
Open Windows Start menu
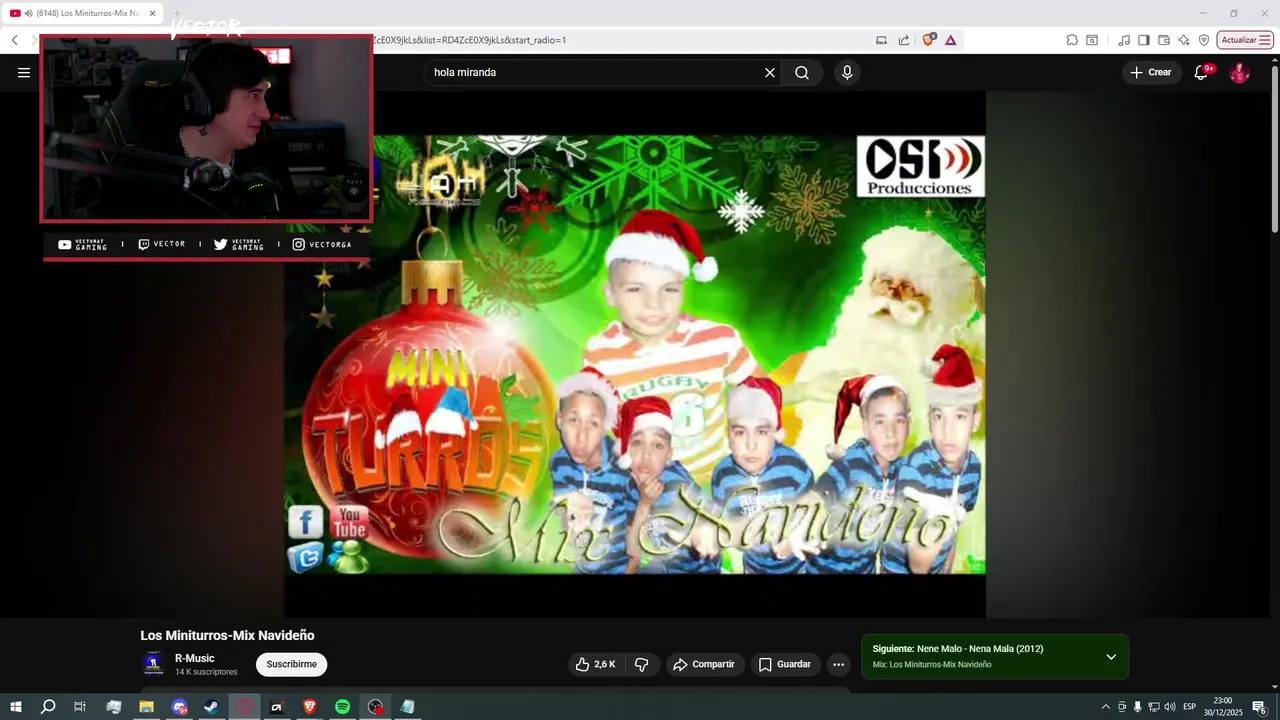click(x=16, y=707)
